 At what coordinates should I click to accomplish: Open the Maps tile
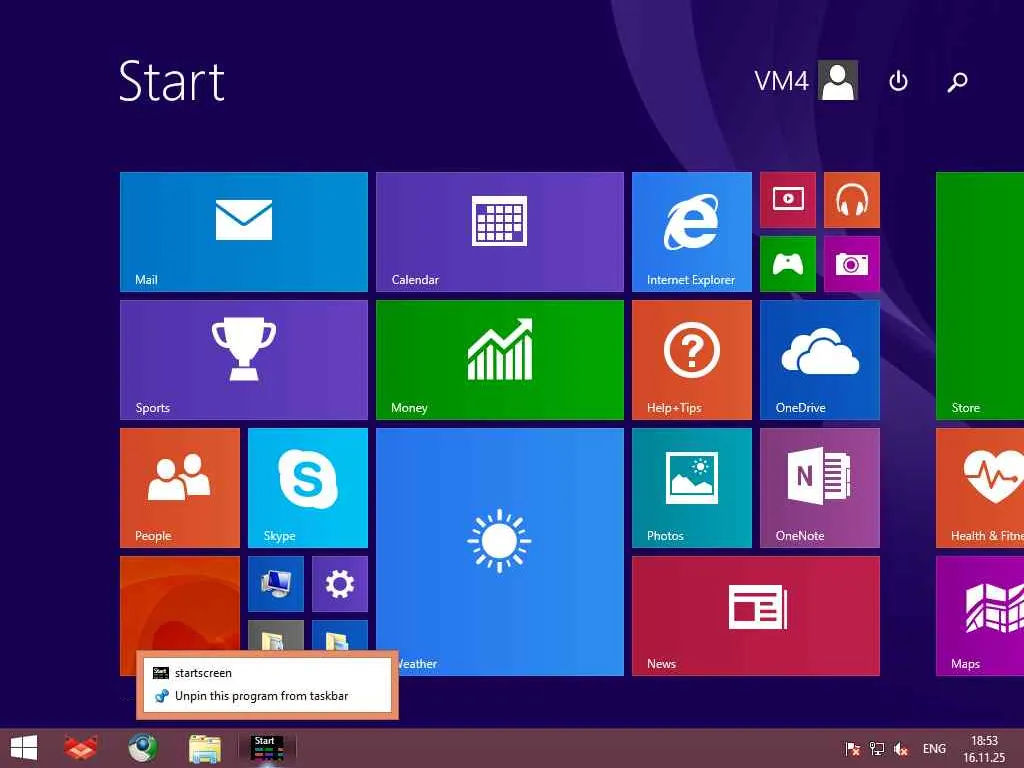[980, 616]
